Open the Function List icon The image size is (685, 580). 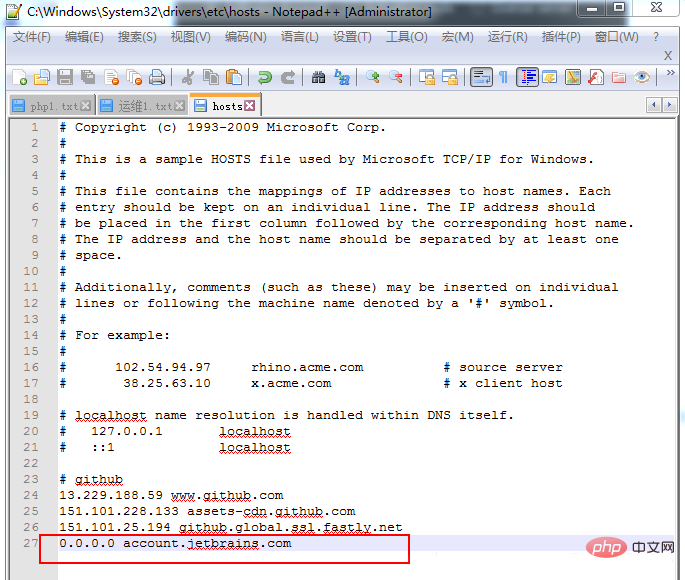(x=596, y=77)
